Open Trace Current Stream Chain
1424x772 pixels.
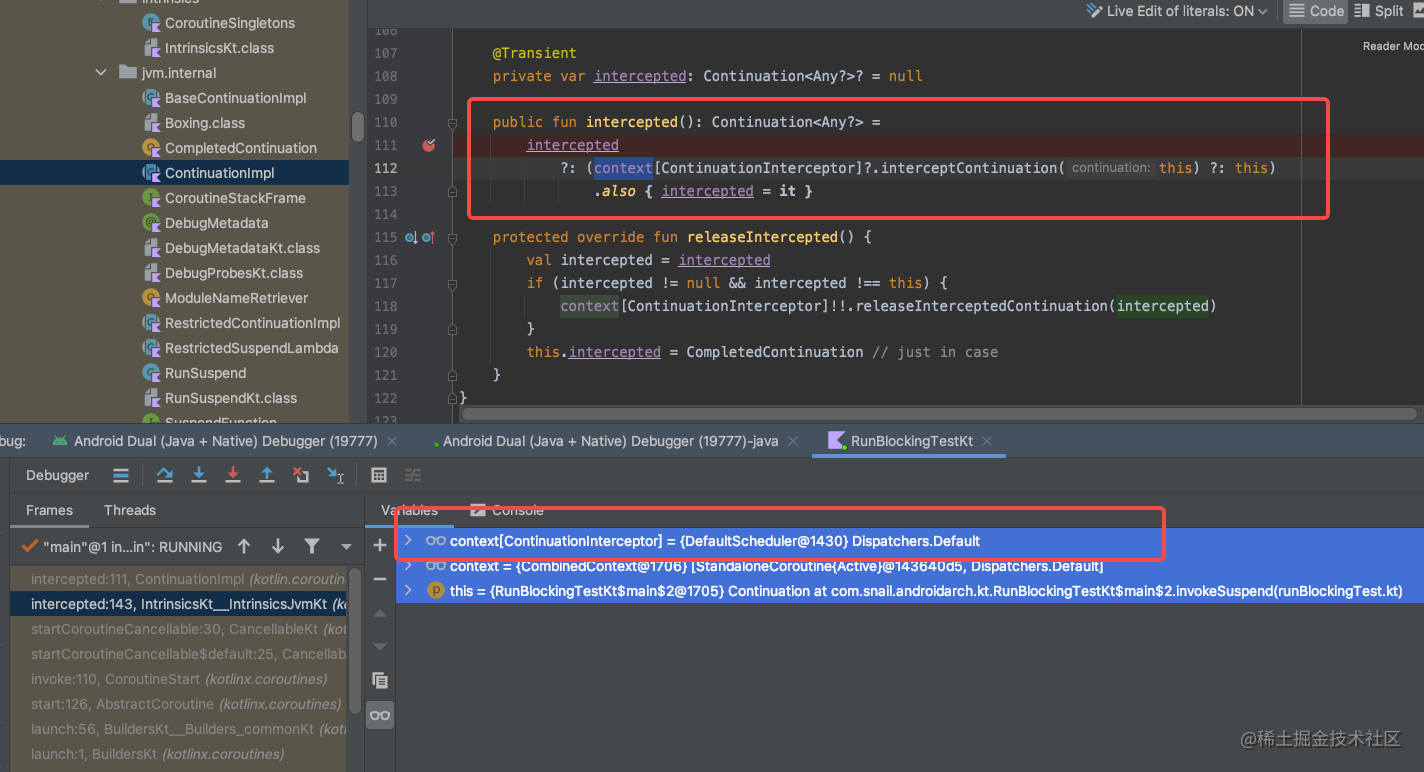tap(413, 475)
